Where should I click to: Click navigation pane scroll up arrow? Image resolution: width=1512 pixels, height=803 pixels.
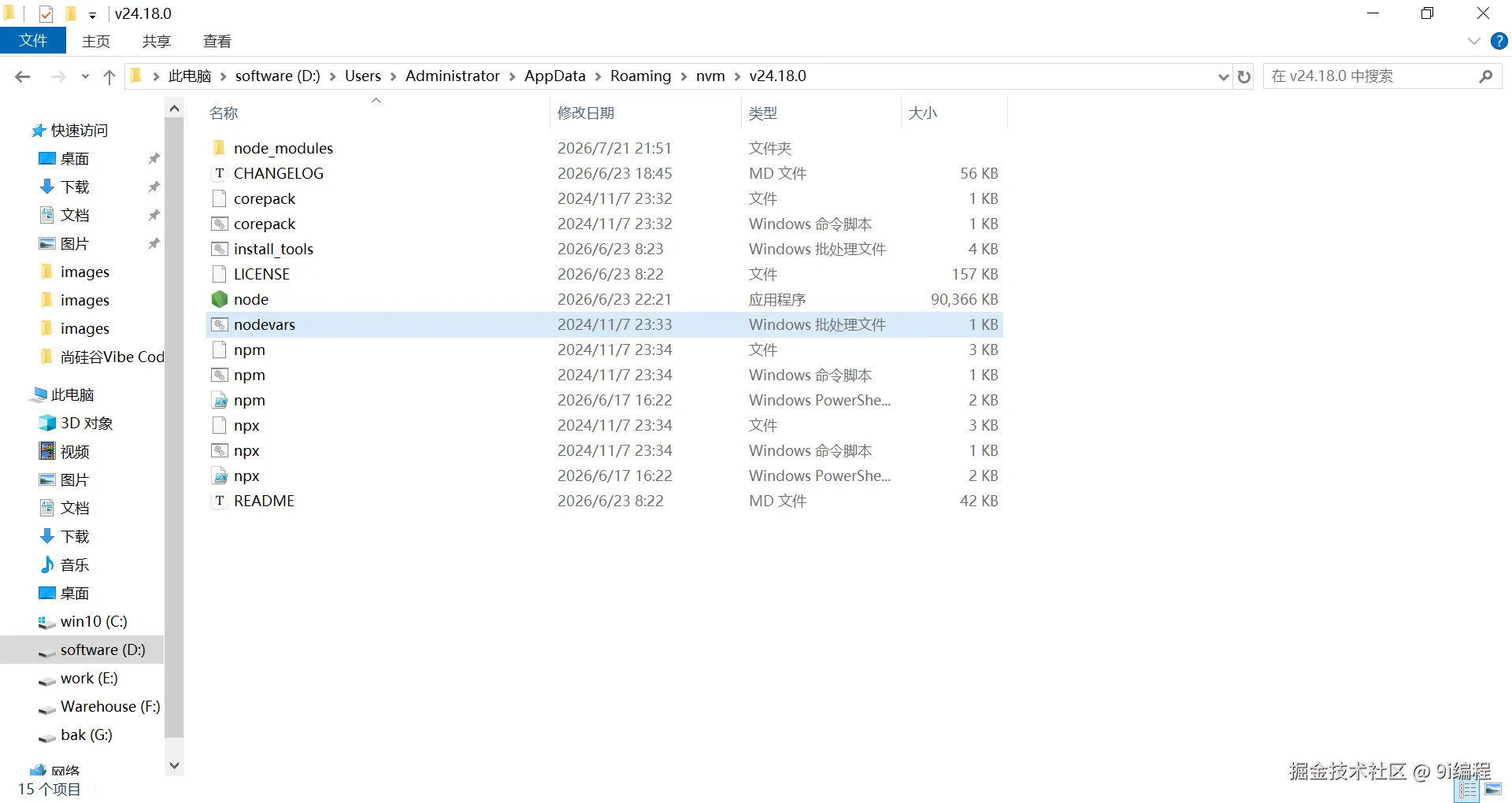(x=175, y=108)
